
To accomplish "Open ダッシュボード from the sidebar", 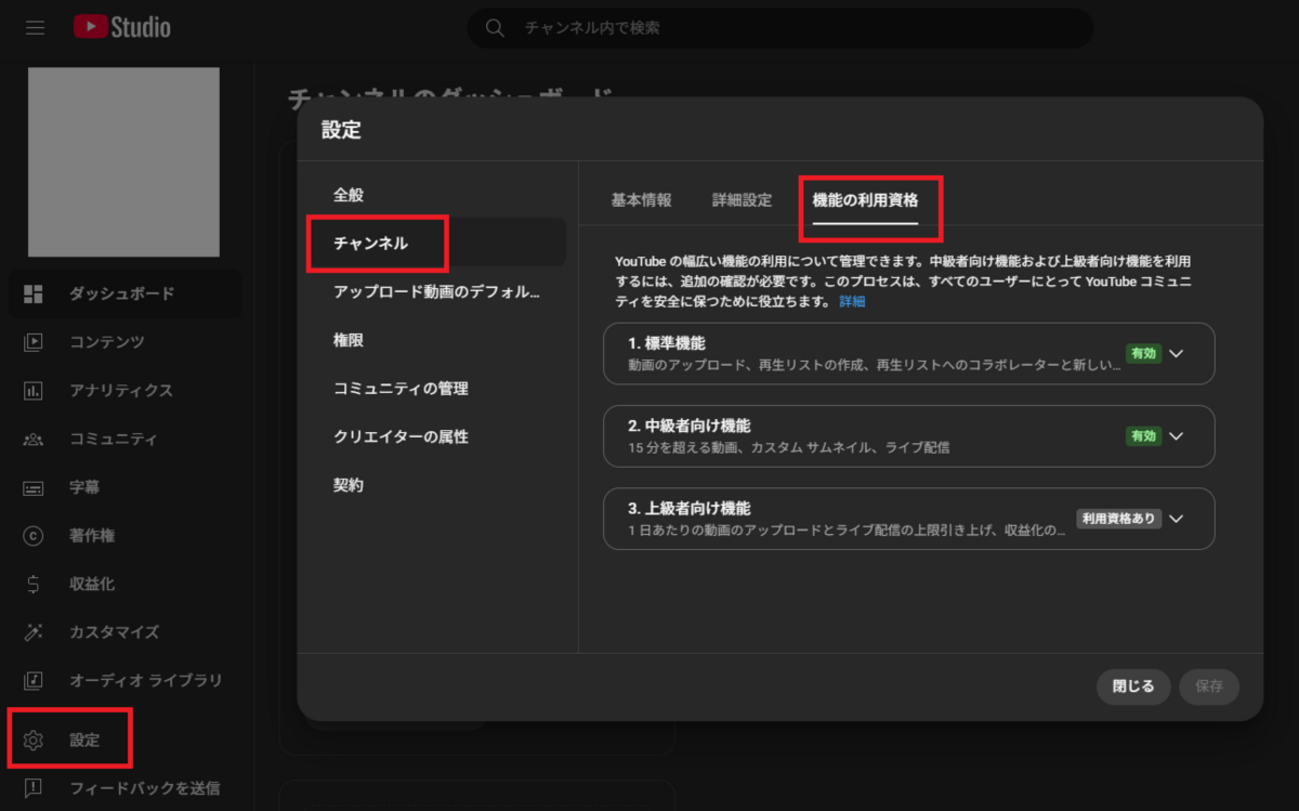I will coord(121,294).
